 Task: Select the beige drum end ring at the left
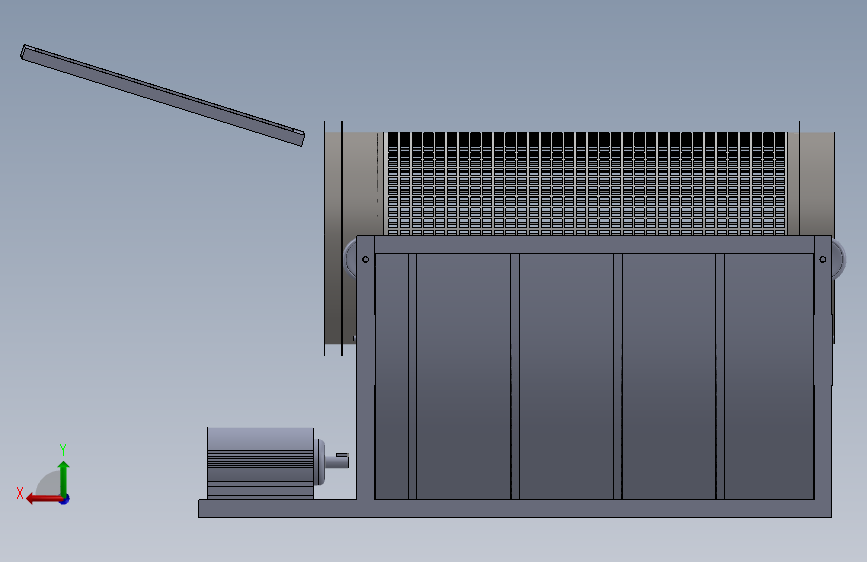(353, 184)
